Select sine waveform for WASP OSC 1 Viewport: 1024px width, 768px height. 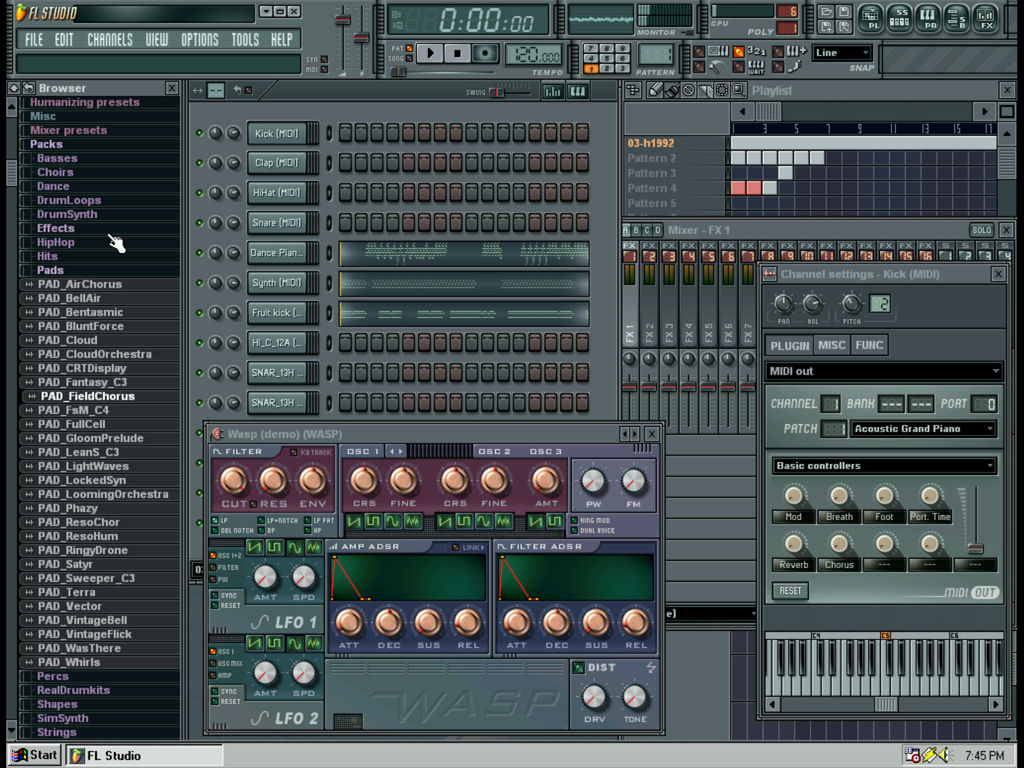[x=392, y=521]
